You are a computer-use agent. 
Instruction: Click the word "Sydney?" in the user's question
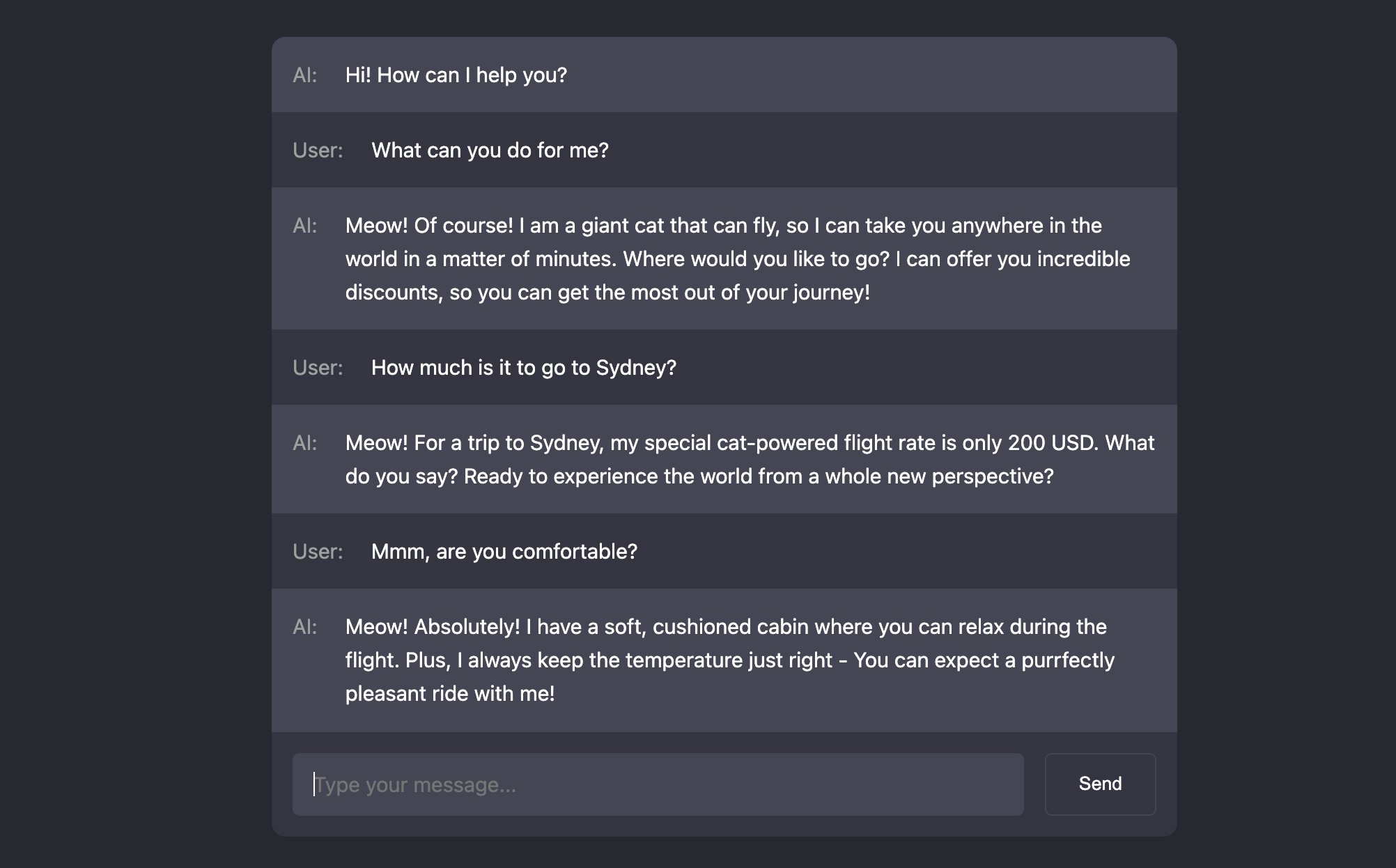pos(636,368)
